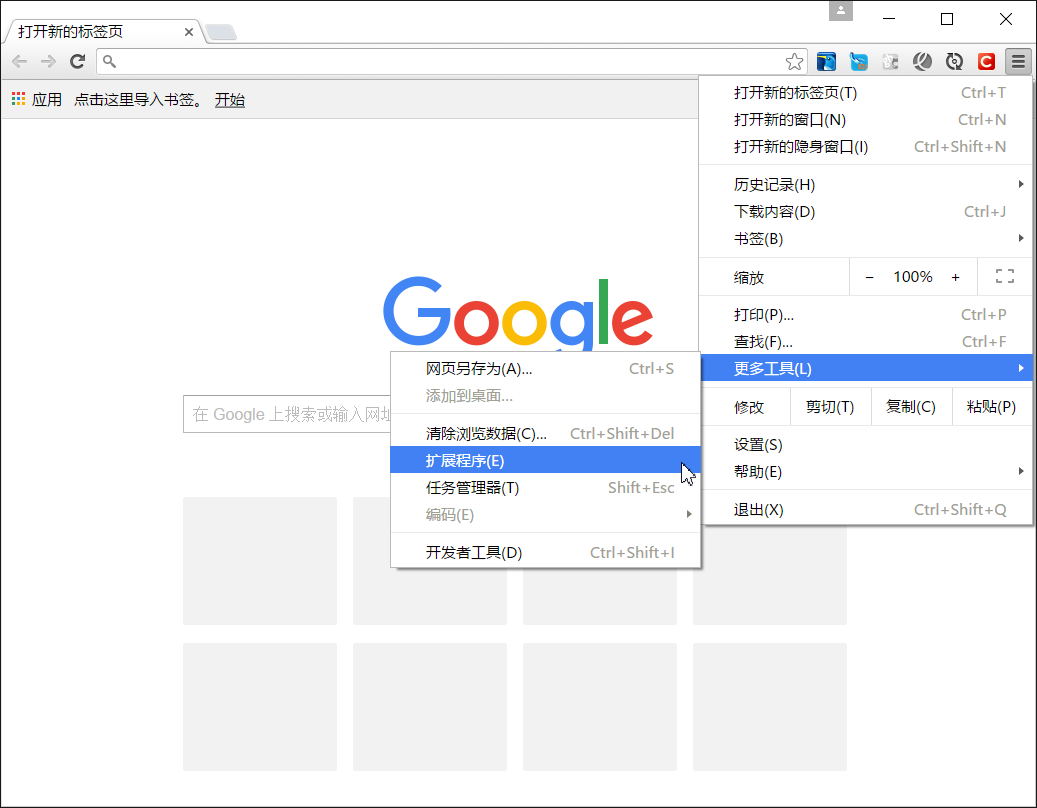
Task: Open the red C extension icon
Action: (x=986, y=61)
